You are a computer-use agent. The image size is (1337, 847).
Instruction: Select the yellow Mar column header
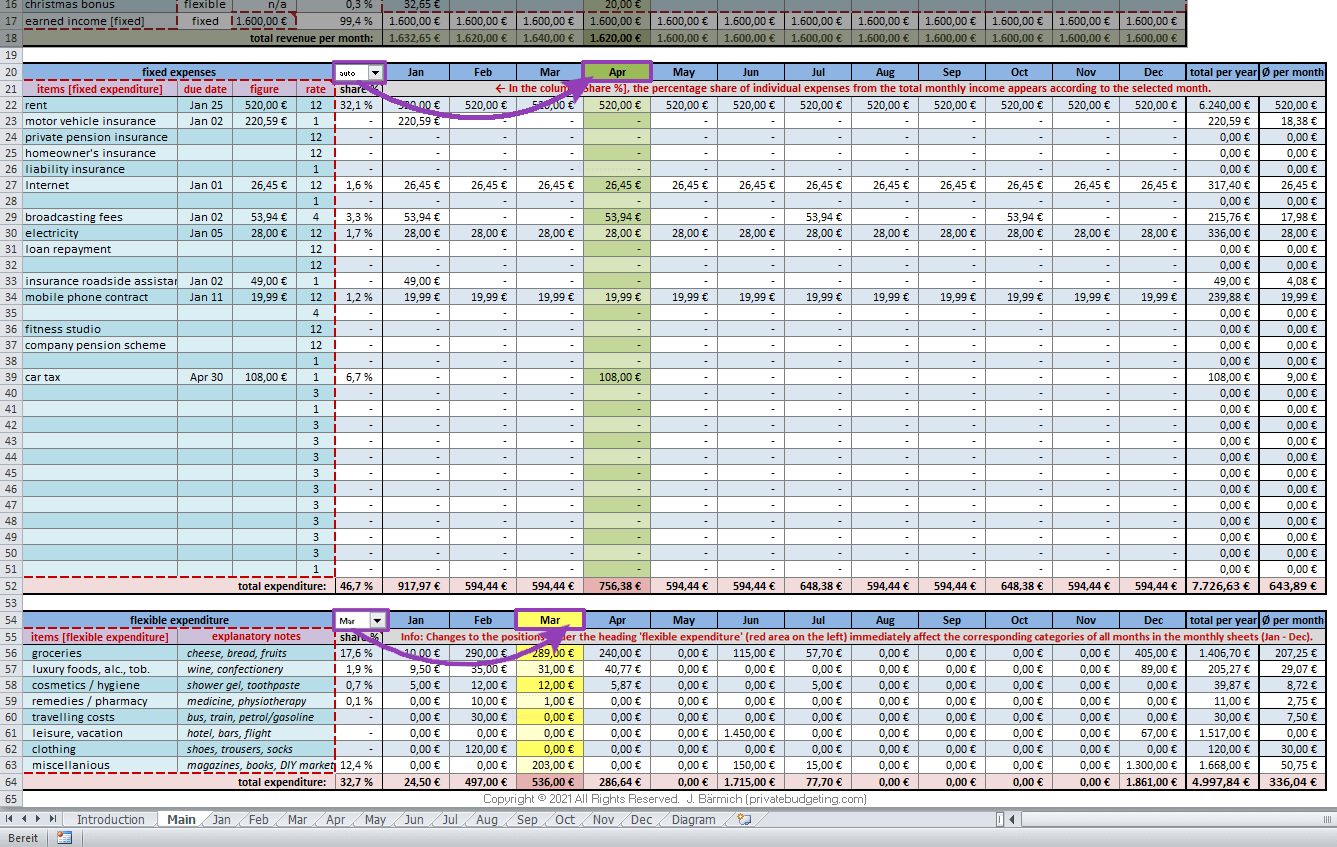point(549,621)
